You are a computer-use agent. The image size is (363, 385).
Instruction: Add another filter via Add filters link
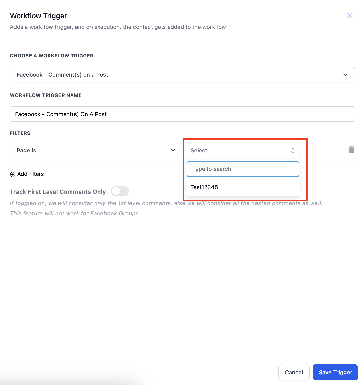tap(27, 174)
